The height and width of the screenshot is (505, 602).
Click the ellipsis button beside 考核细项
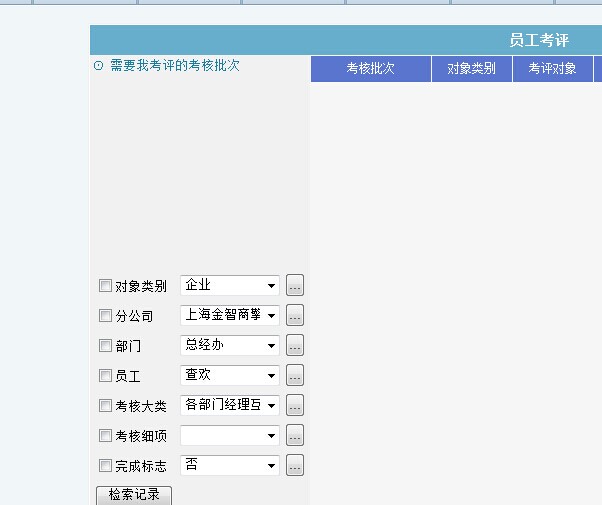tap(295, 436)
